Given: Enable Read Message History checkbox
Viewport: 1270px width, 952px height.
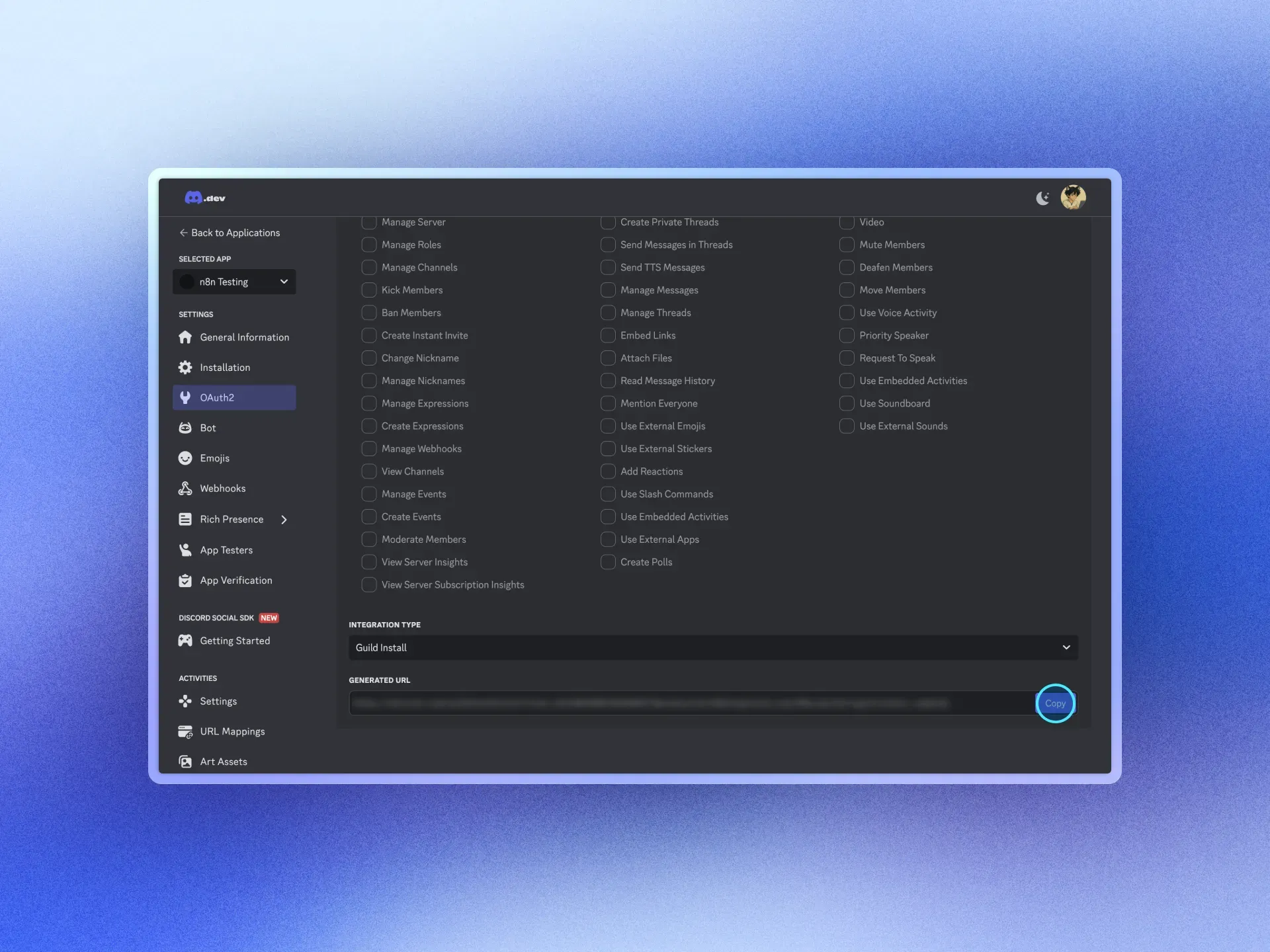Looking at the screenshot, I should pos(608,381).
